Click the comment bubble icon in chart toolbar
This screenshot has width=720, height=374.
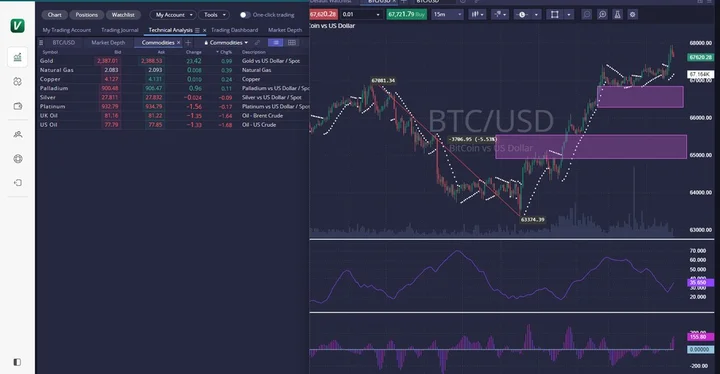point(586,14)
